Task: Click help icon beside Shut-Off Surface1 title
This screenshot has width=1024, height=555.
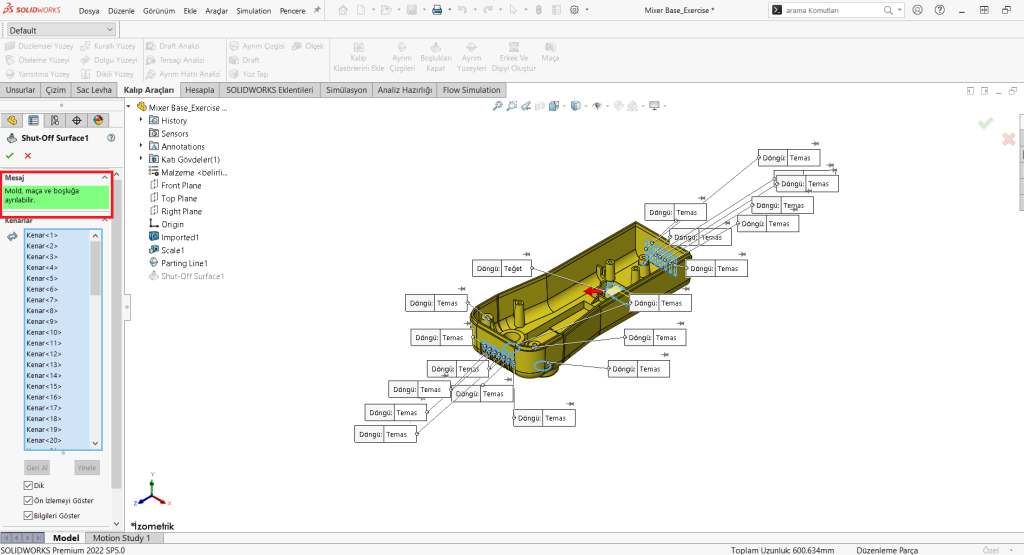Action: pyautogui.click(x=111, y=138)
